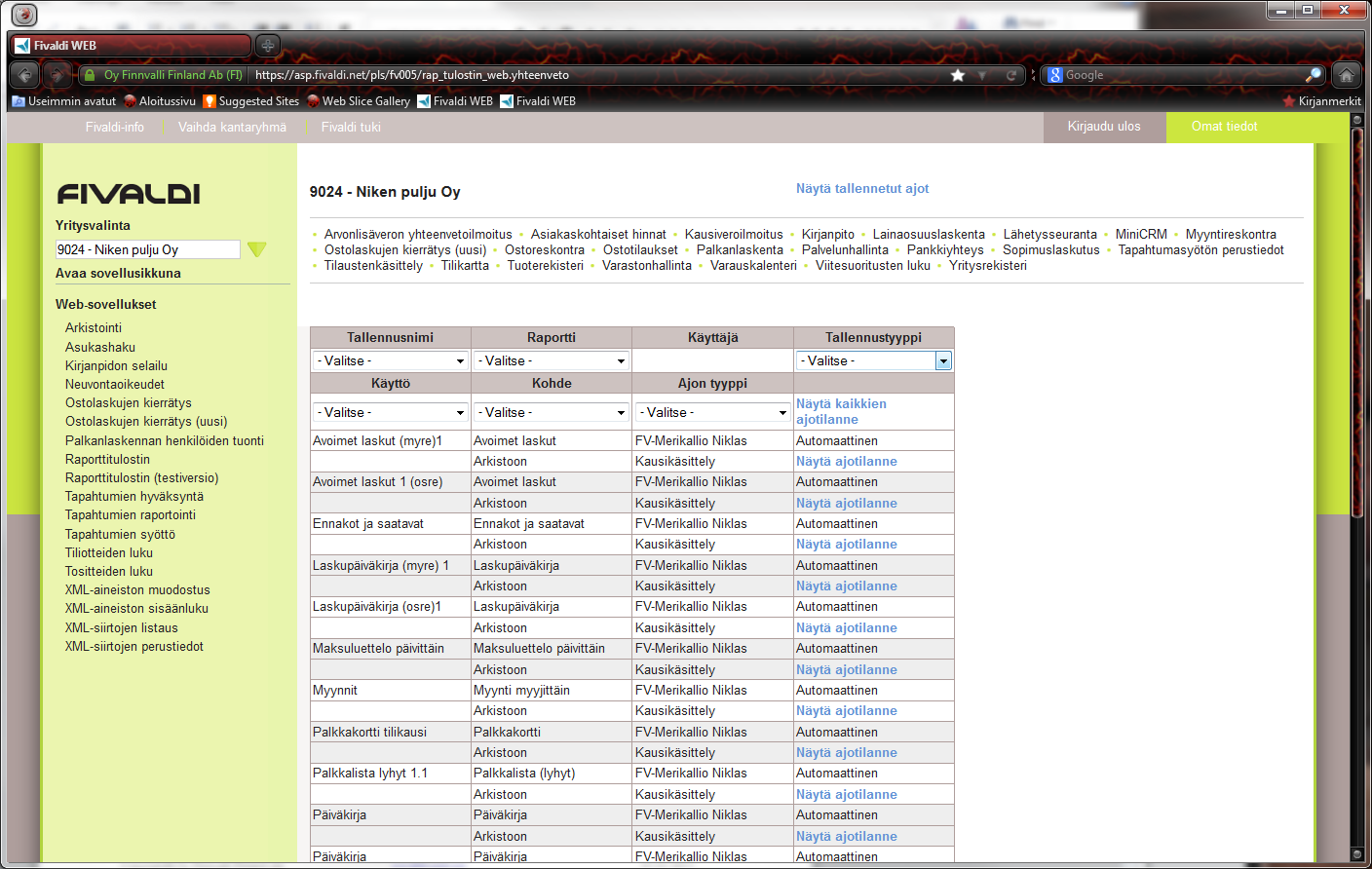Open the Tallennusnimi Valitse dropdown
The height and width of the screenshot is (869, 1372).
pyautogui.click(x=390, y=360)
